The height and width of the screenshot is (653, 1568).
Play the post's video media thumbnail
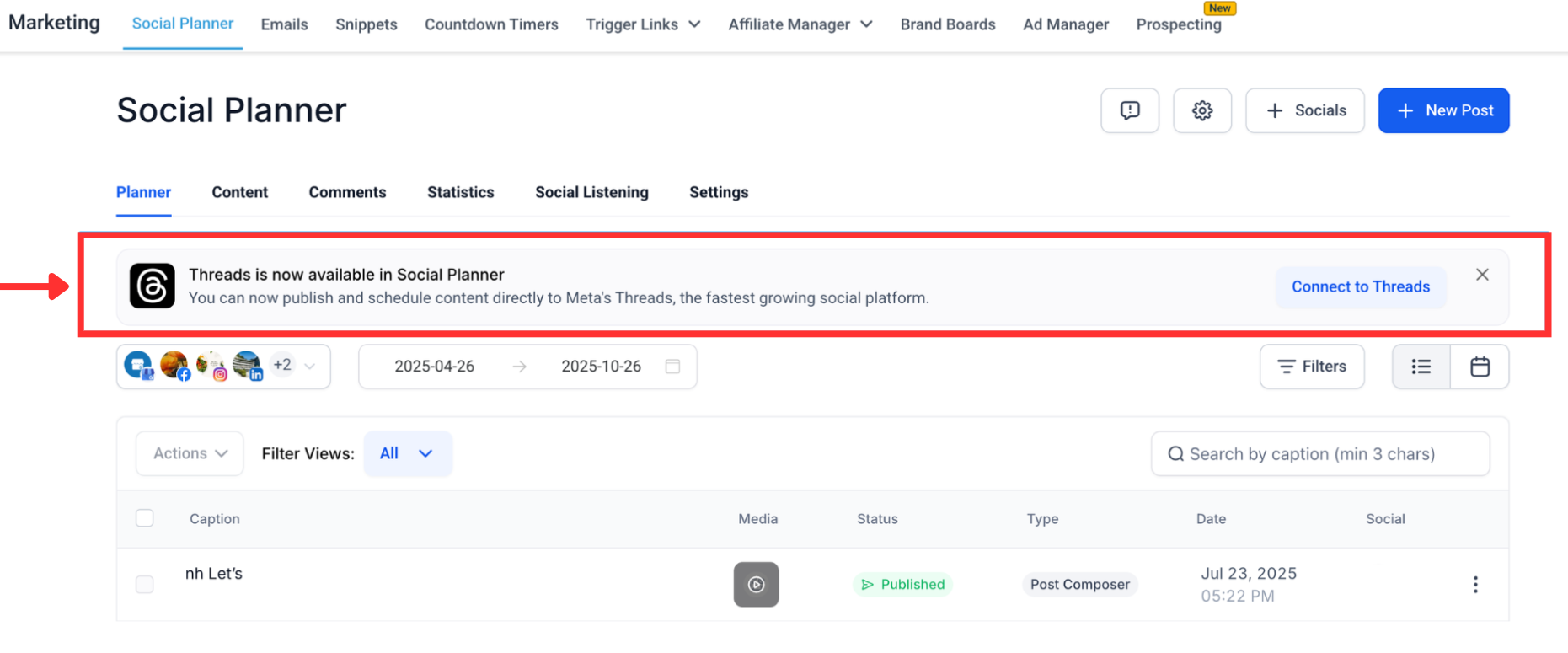click(x=756, y=585)
